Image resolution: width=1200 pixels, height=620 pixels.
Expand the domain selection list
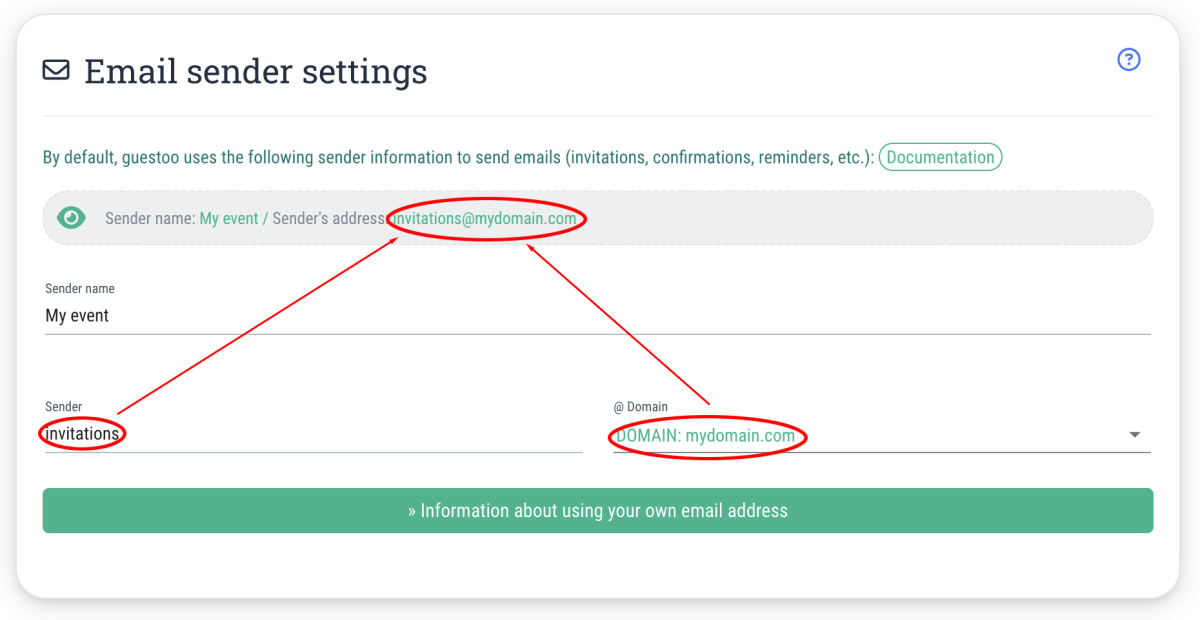coord(1134,434)
